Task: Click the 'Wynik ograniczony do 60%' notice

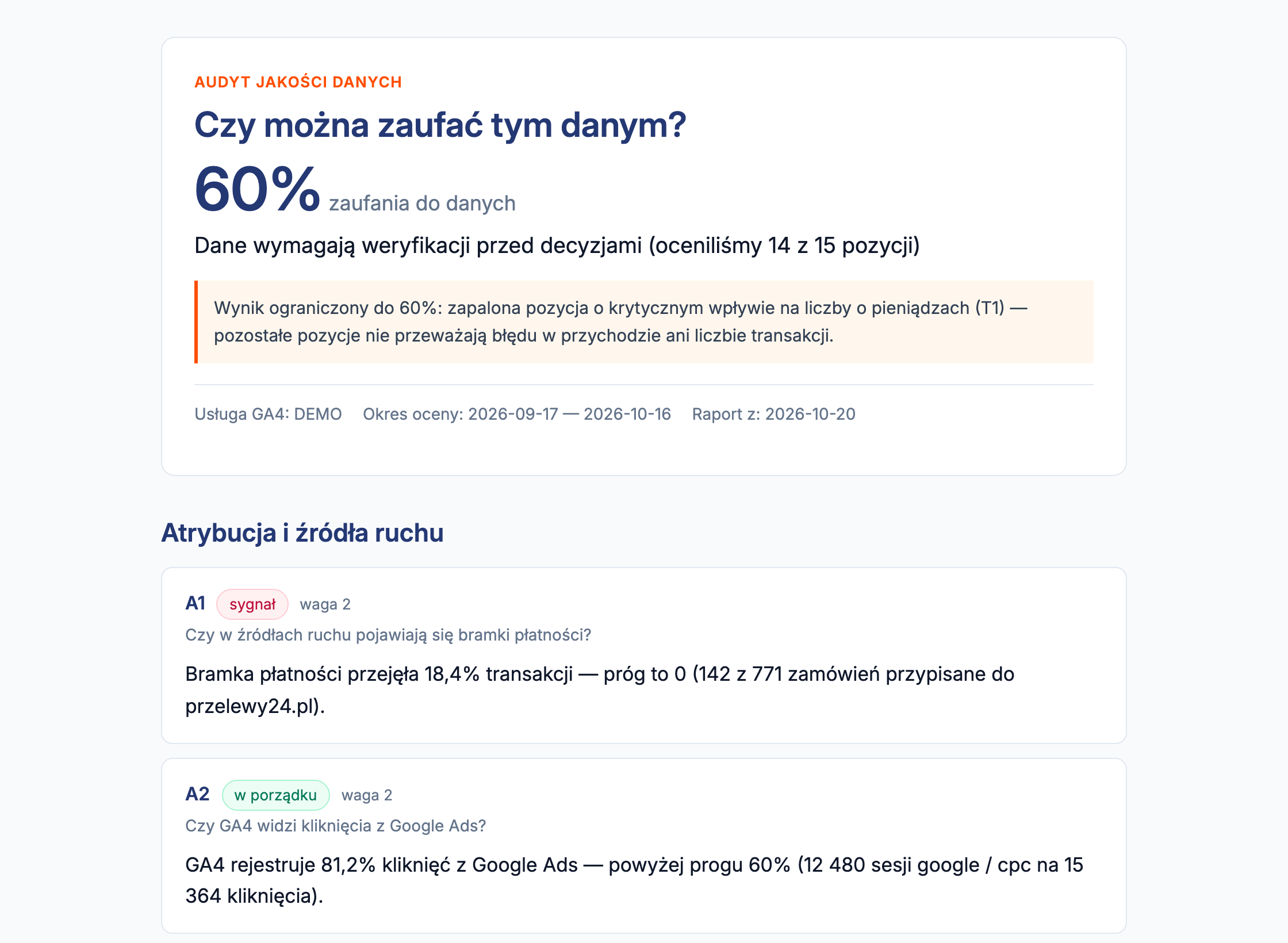Action: (644, 322)
